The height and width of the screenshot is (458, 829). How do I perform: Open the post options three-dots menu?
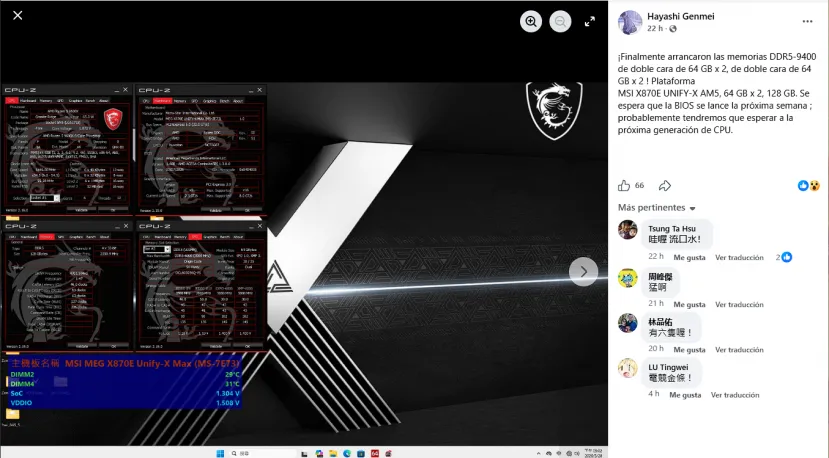807,22
